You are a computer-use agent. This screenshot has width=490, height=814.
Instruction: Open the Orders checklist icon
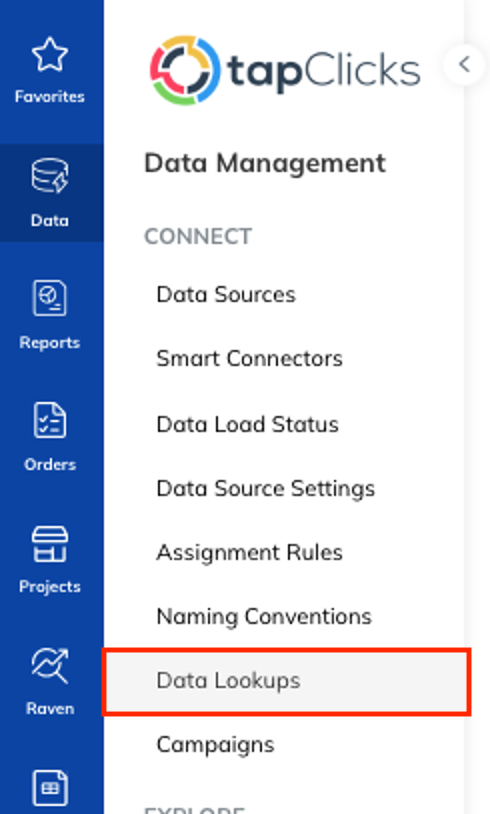point(50,419)
